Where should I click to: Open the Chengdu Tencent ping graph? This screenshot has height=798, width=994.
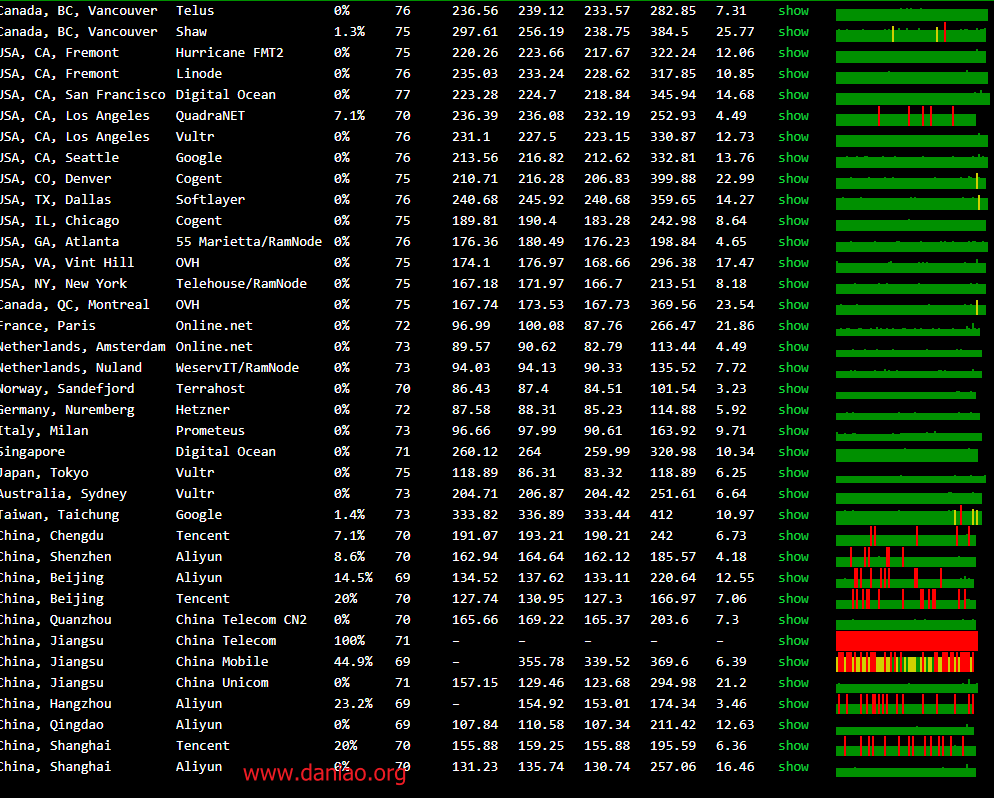tap(906, 536)
